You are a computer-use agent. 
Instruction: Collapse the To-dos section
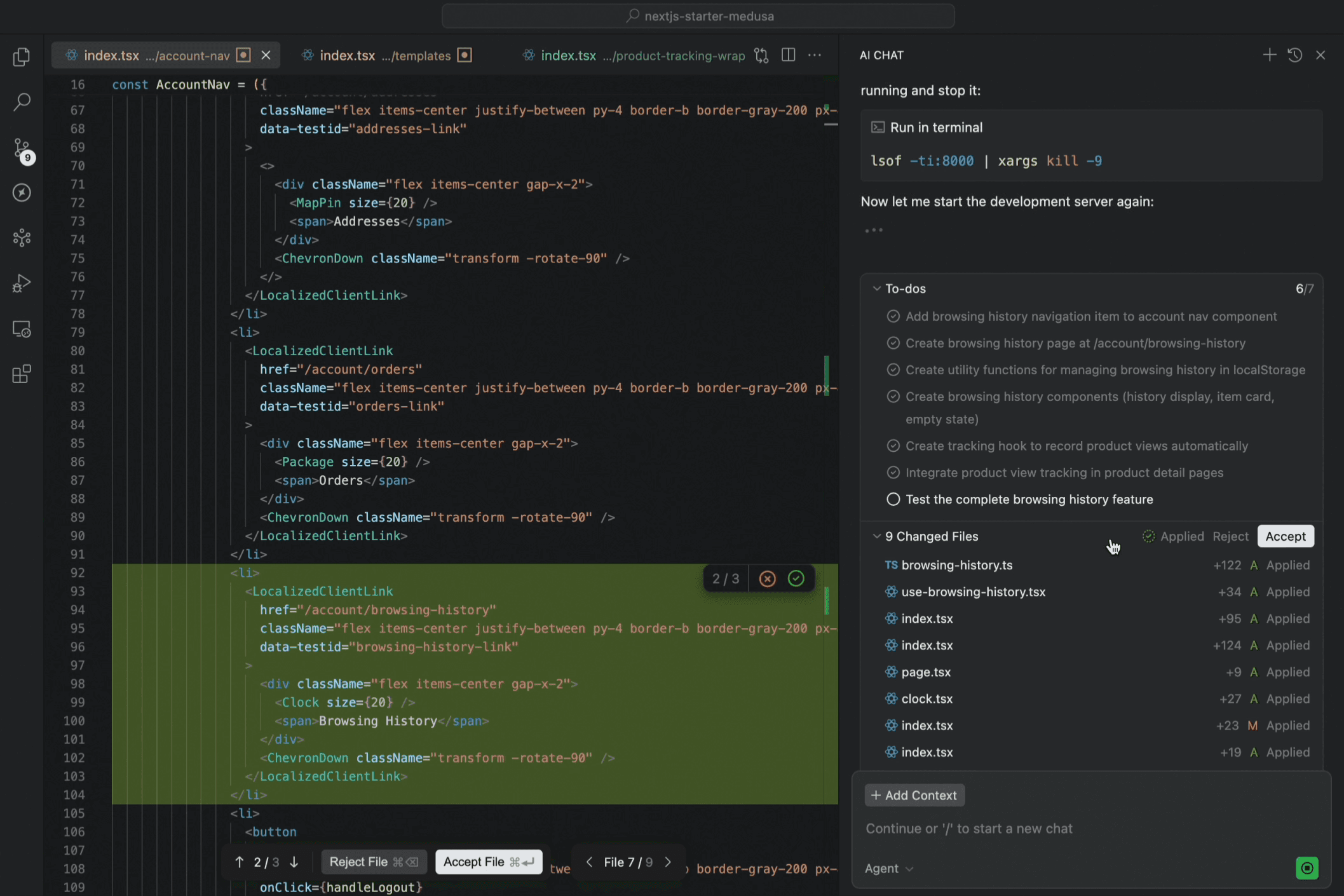click(x=877, y=288)
